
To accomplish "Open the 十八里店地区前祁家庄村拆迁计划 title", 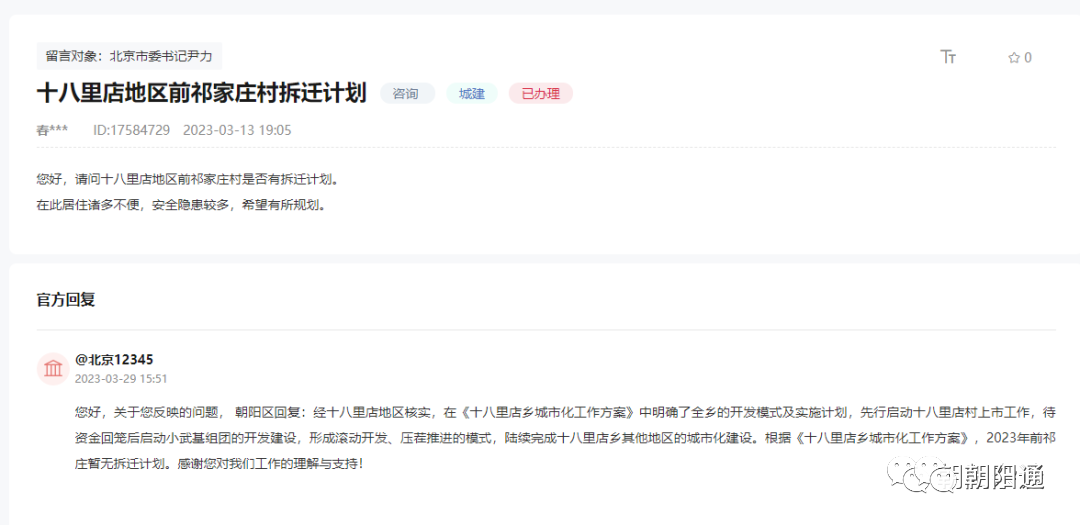I will (201, 93).
